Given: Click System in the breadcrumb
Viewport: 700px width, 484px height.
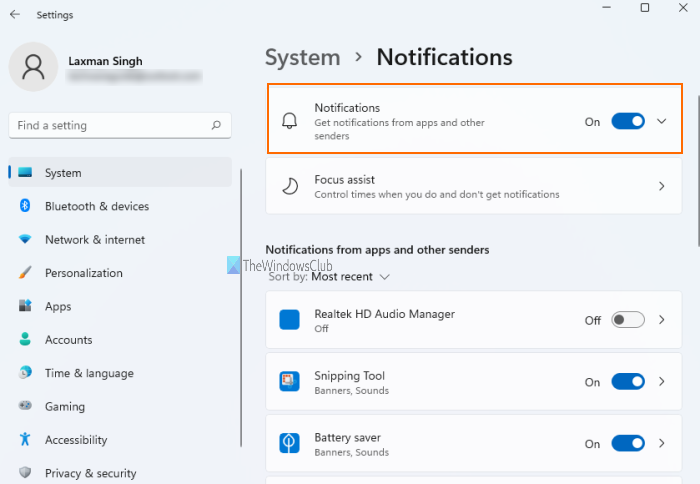Looking at the screenshot, I should [x=302, y=57].
